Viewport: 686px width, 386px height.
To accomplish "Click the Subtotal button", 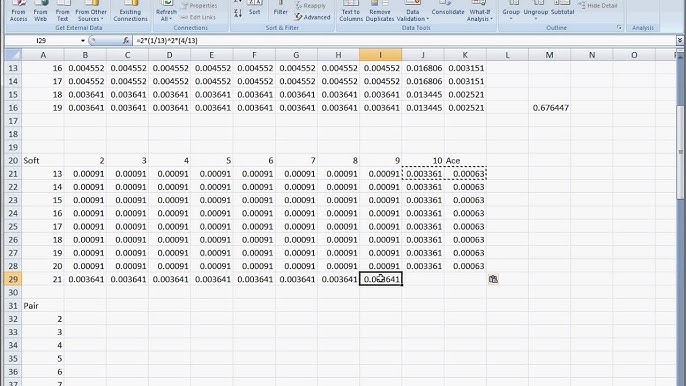I will tap(562, 9).
